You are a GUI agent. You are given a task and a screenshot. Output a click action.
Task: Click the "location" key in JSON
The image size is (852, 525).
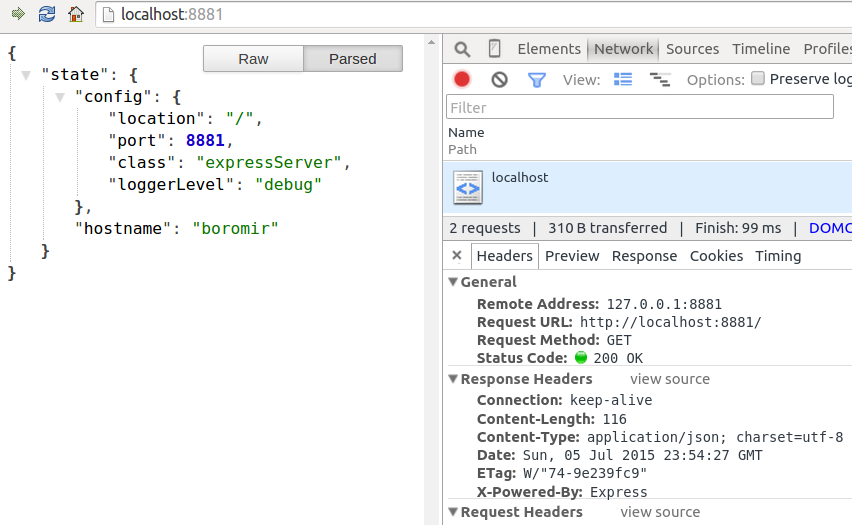pos(156,118)
